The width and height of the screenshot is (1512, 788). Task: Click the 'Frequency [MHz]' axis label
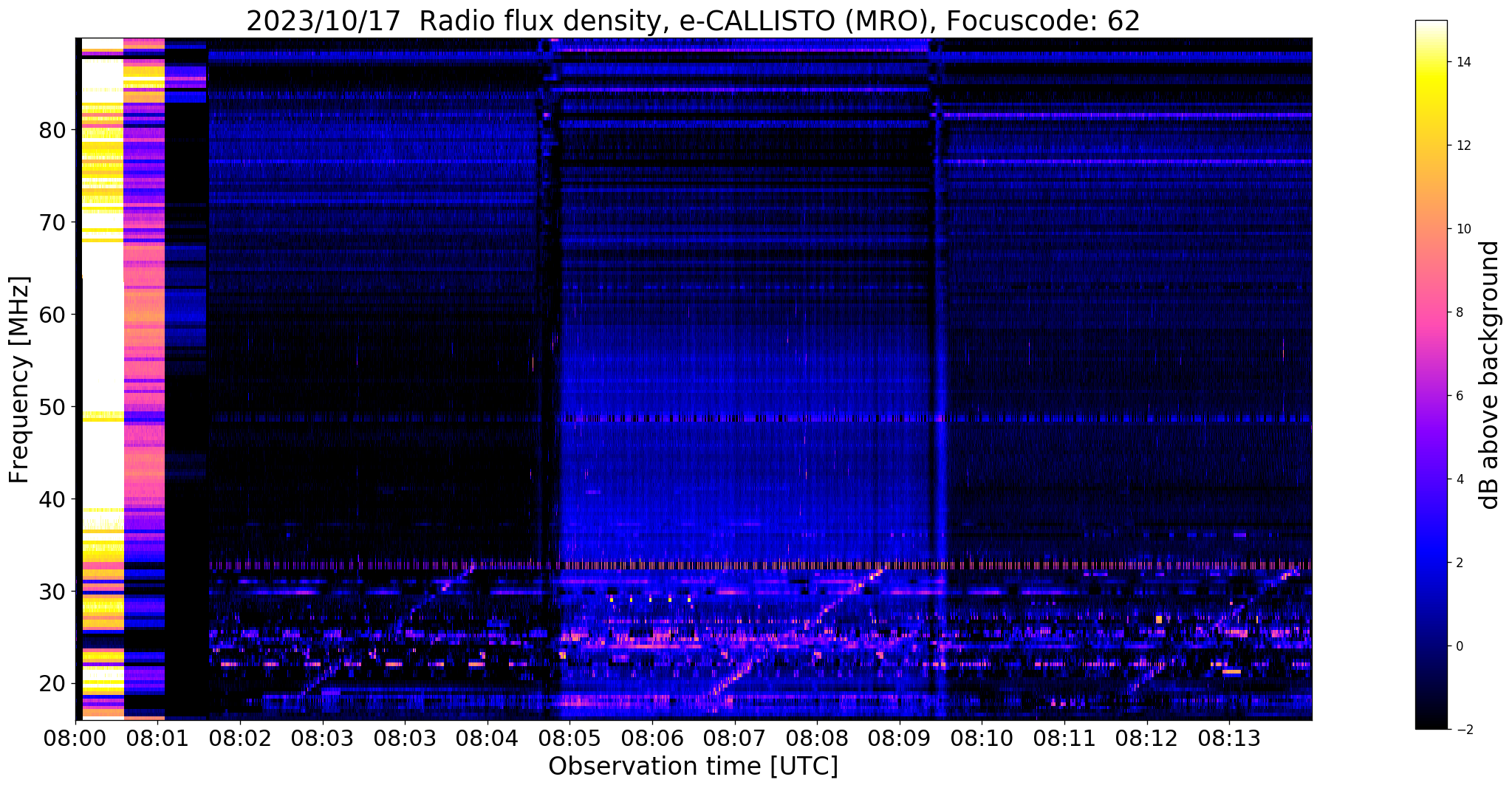click(20, 380)
